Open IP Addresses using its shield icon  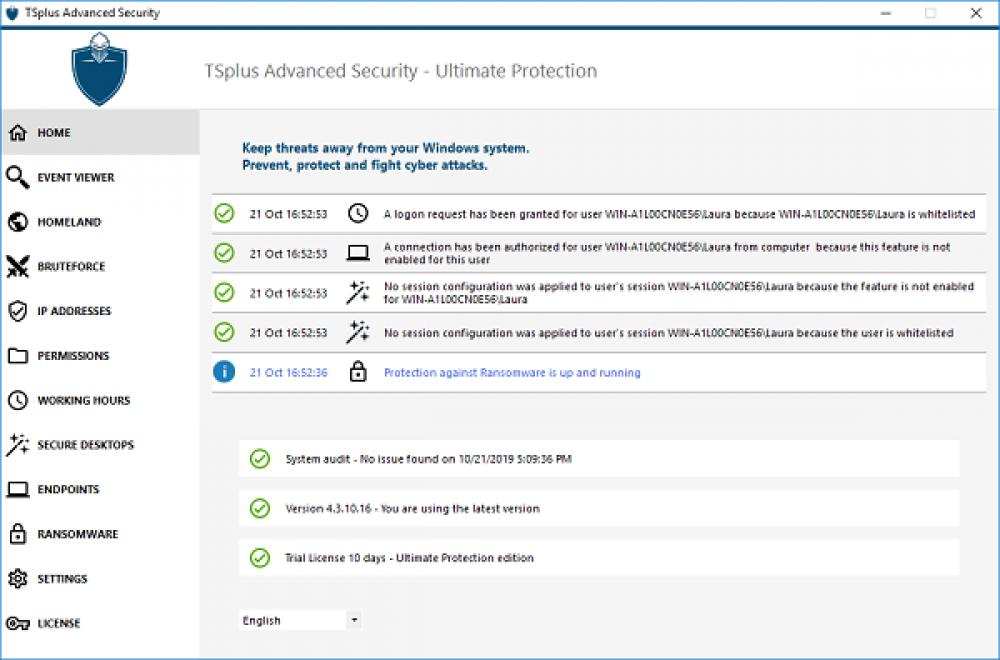pyautogui.click(x=17, y=311)
